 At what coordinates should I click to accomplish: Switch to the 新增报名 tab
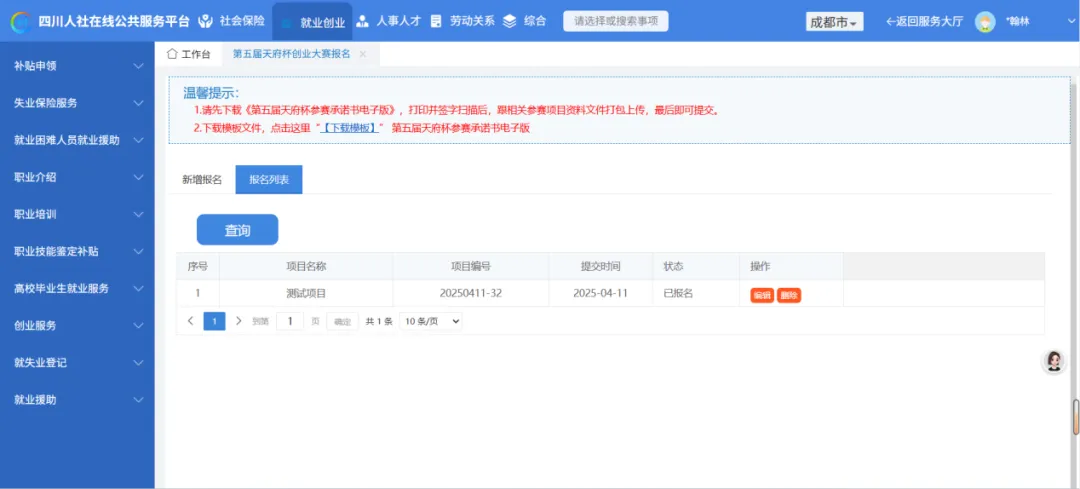click(201, 180)
